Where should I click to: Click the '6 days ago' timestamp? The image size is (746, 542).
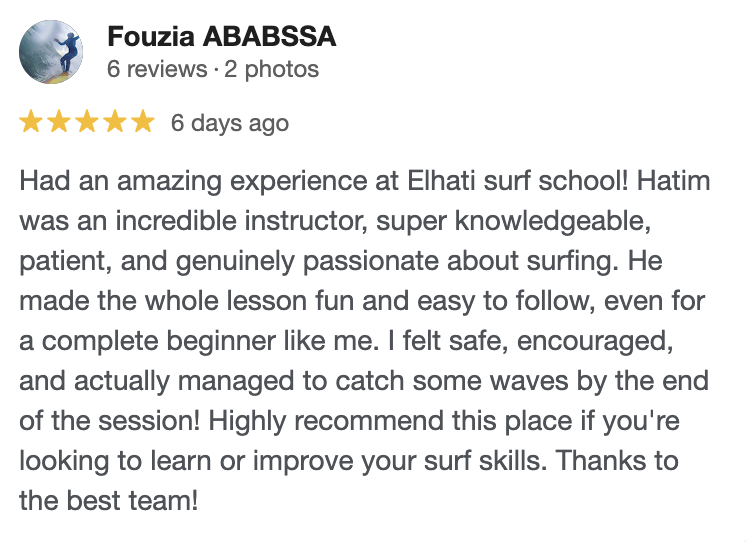[230, 123]
